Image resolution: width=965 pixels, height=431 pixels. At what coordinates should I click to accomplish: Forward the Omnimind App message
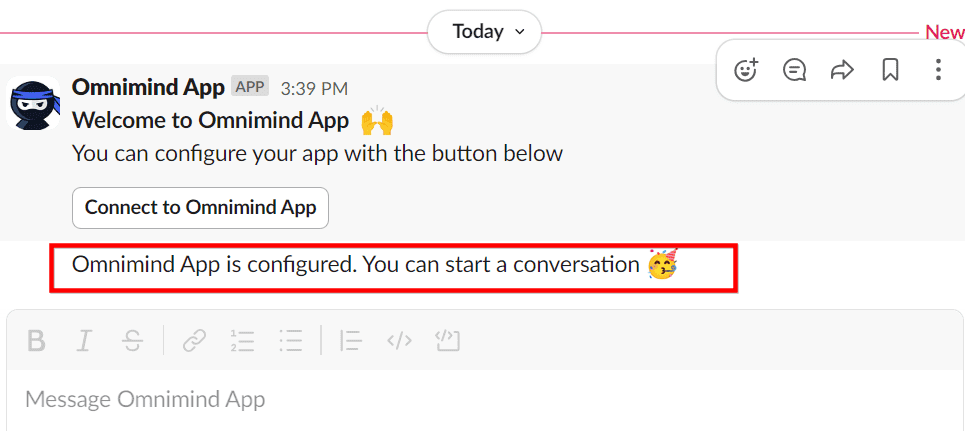pos(843,70)
